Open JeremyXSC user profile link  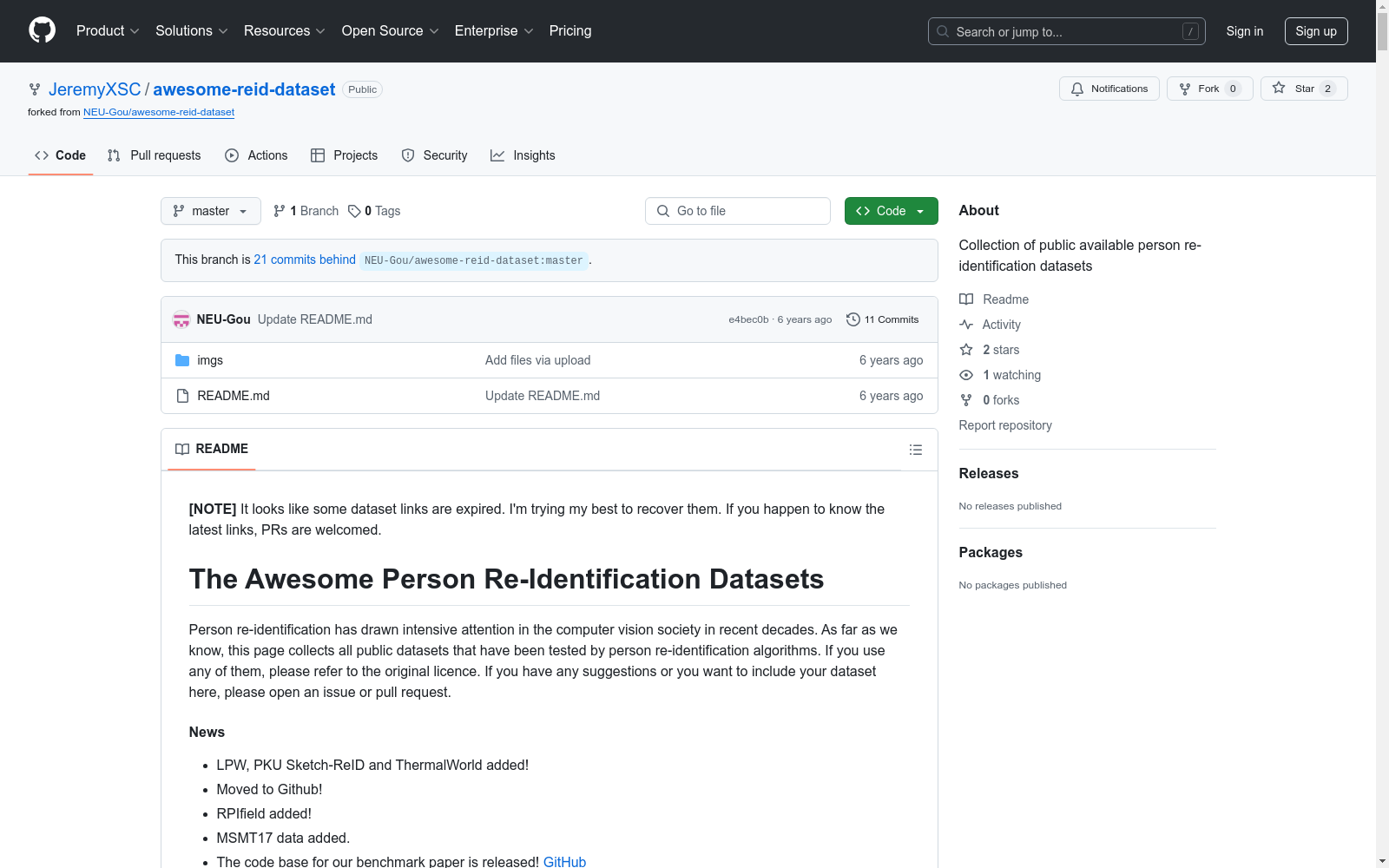point(95,89)
